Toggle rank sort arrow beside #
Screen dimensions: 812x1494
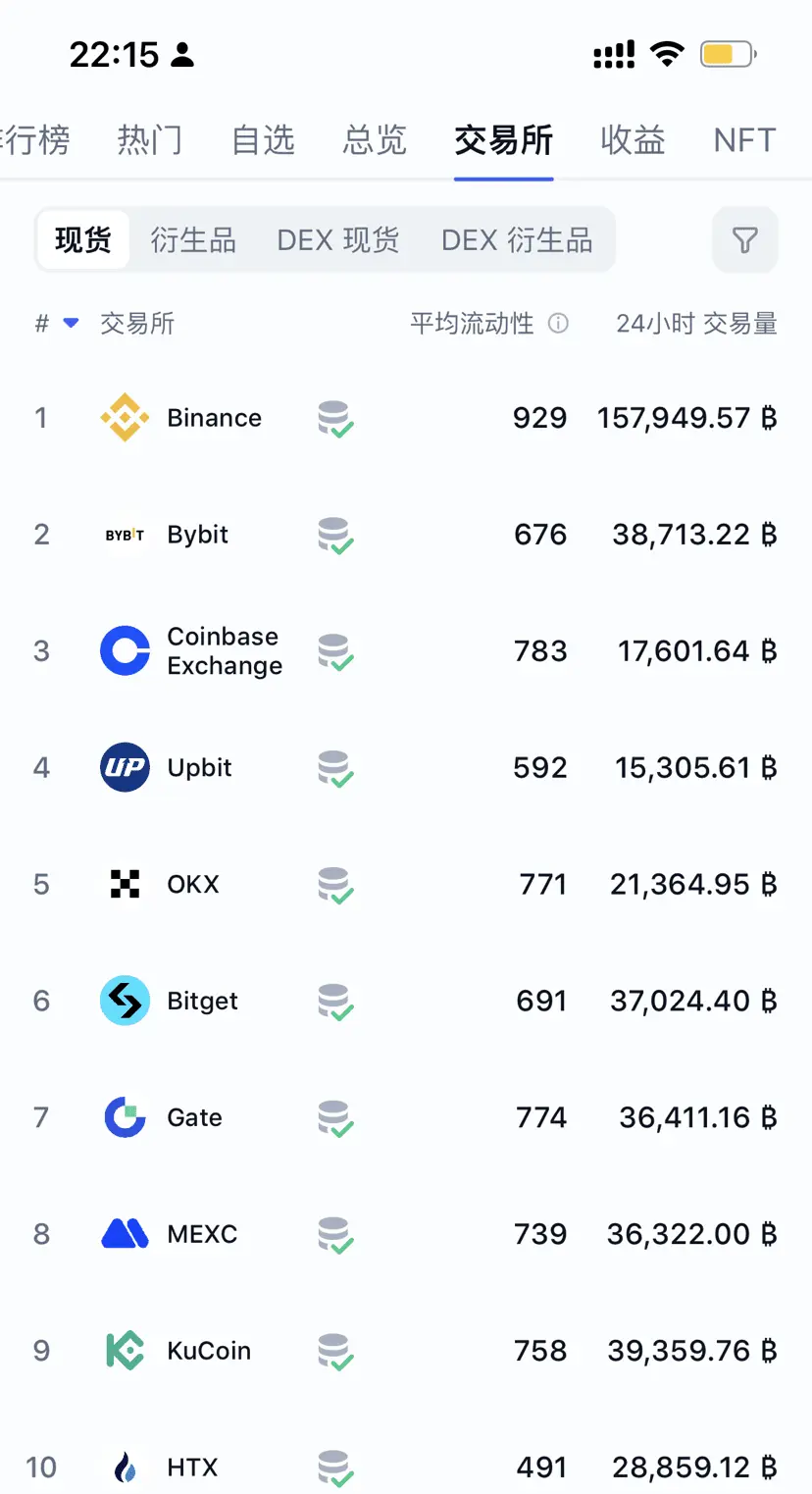71,323
